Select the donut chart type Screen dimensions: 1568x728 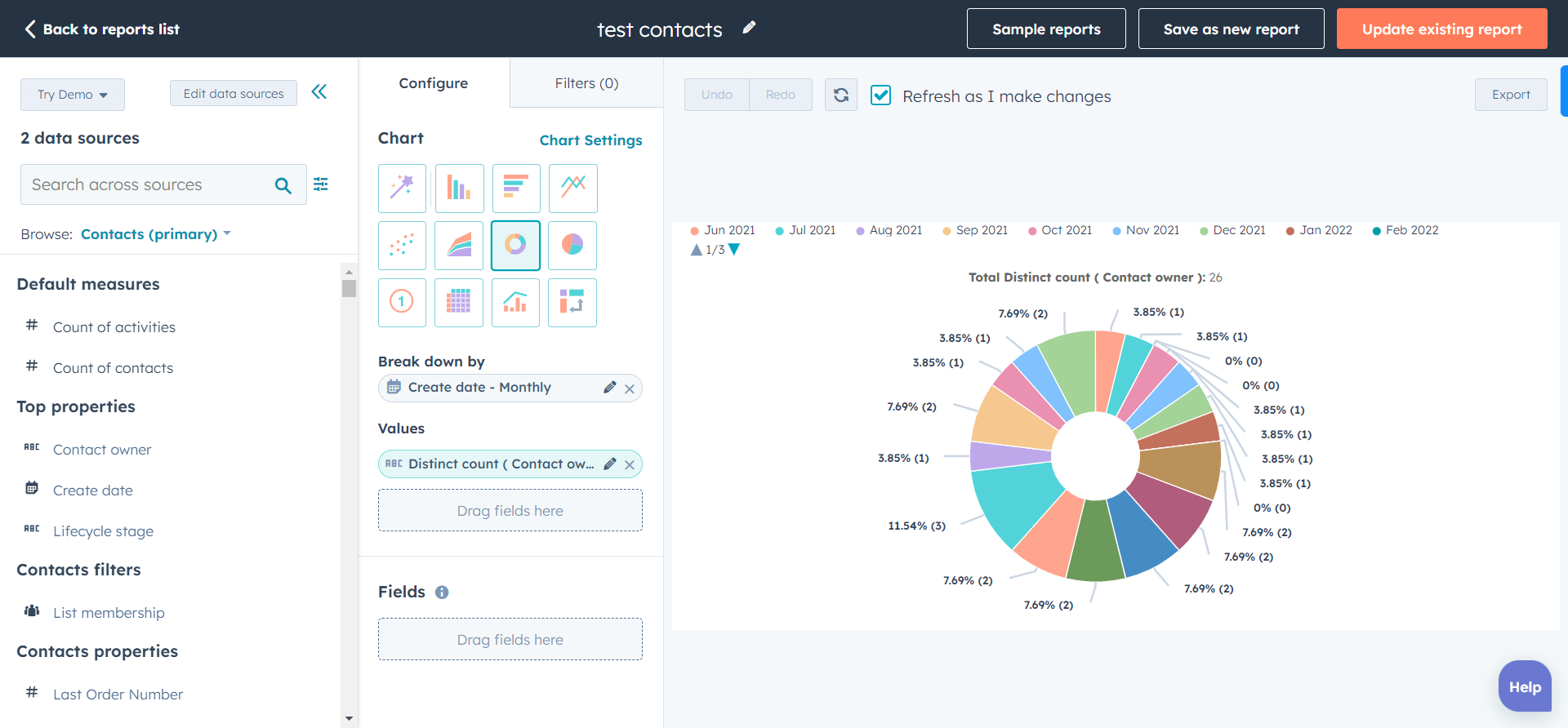[515, 245]
